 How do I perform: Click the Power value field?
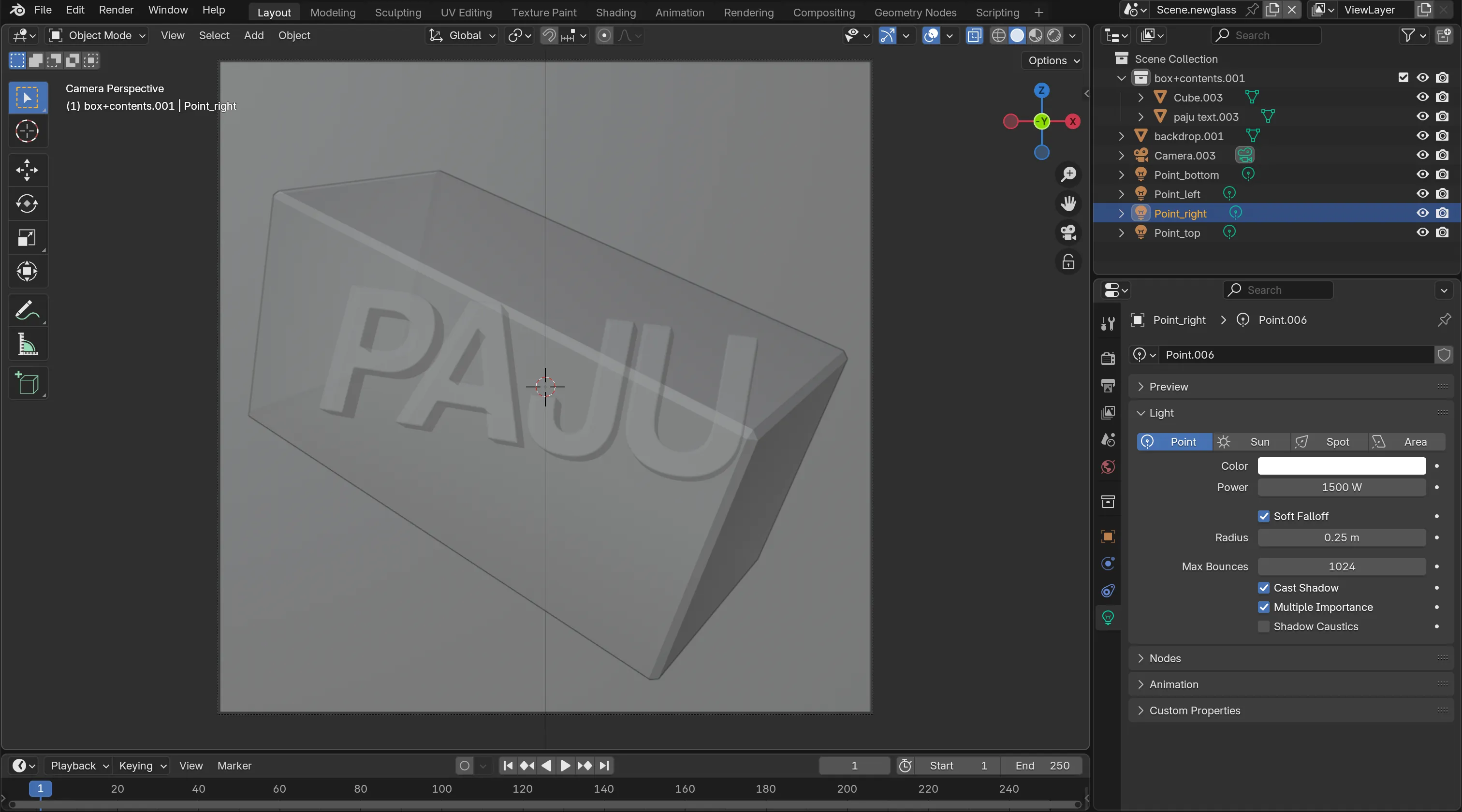[1341, 487]
